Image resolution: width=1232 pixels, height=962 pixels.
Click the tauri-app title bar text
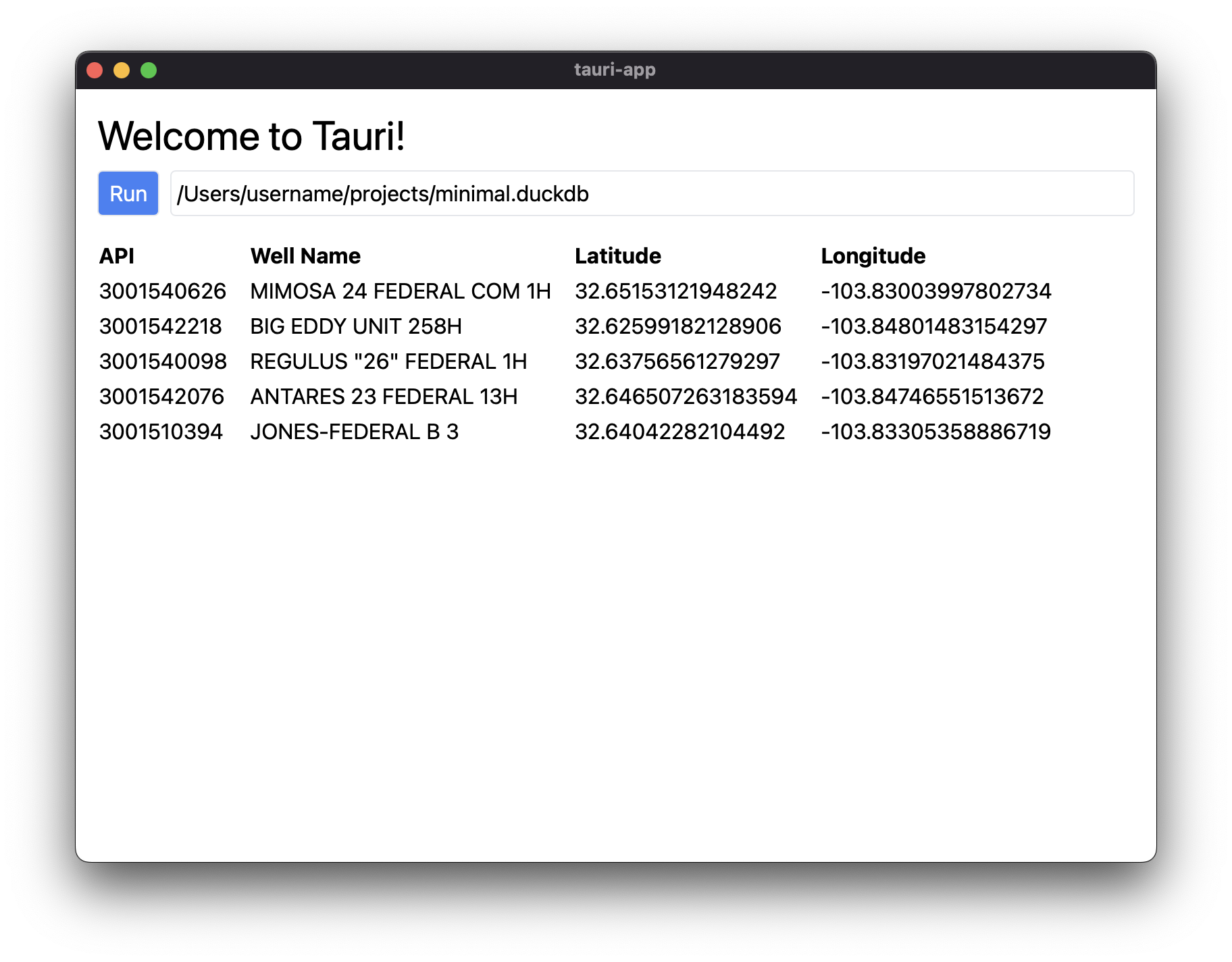point(615,70)
